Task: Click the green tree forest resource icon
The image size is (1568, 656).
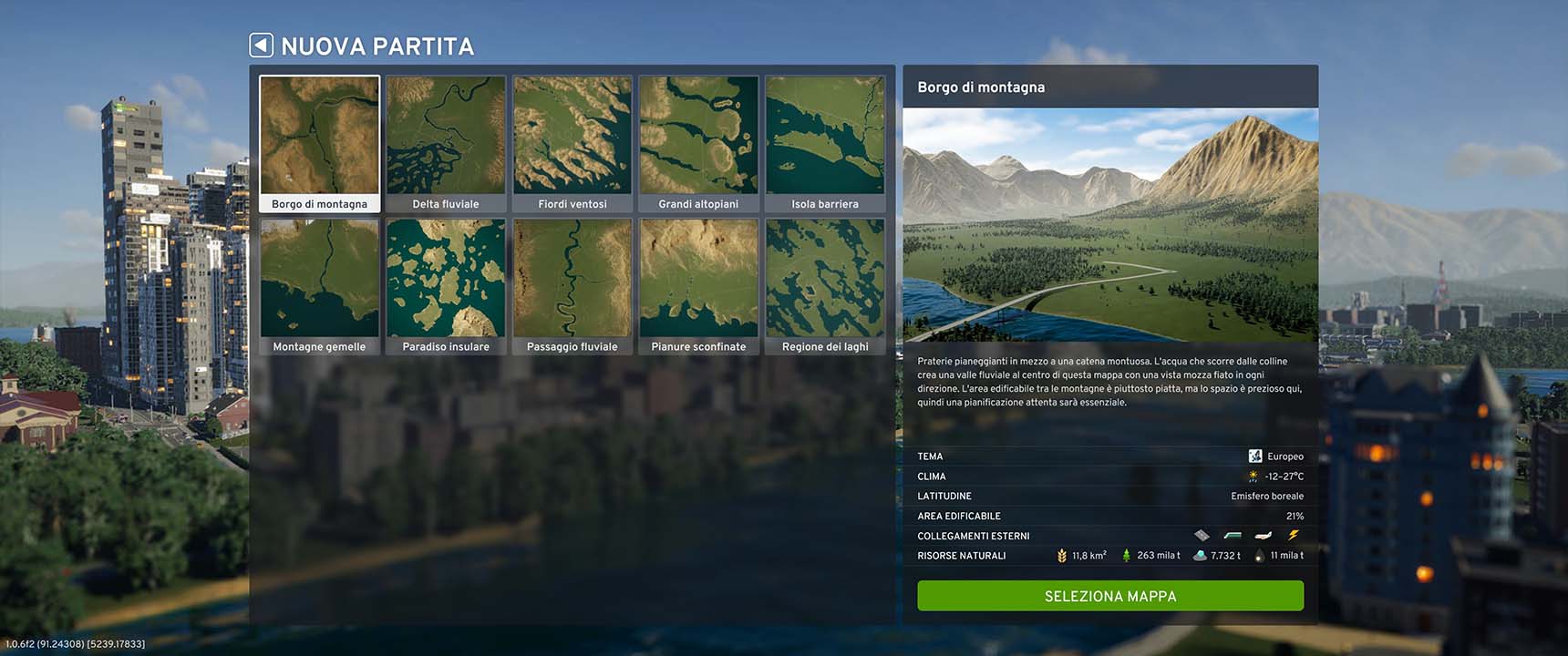Action: [1126, 556]
